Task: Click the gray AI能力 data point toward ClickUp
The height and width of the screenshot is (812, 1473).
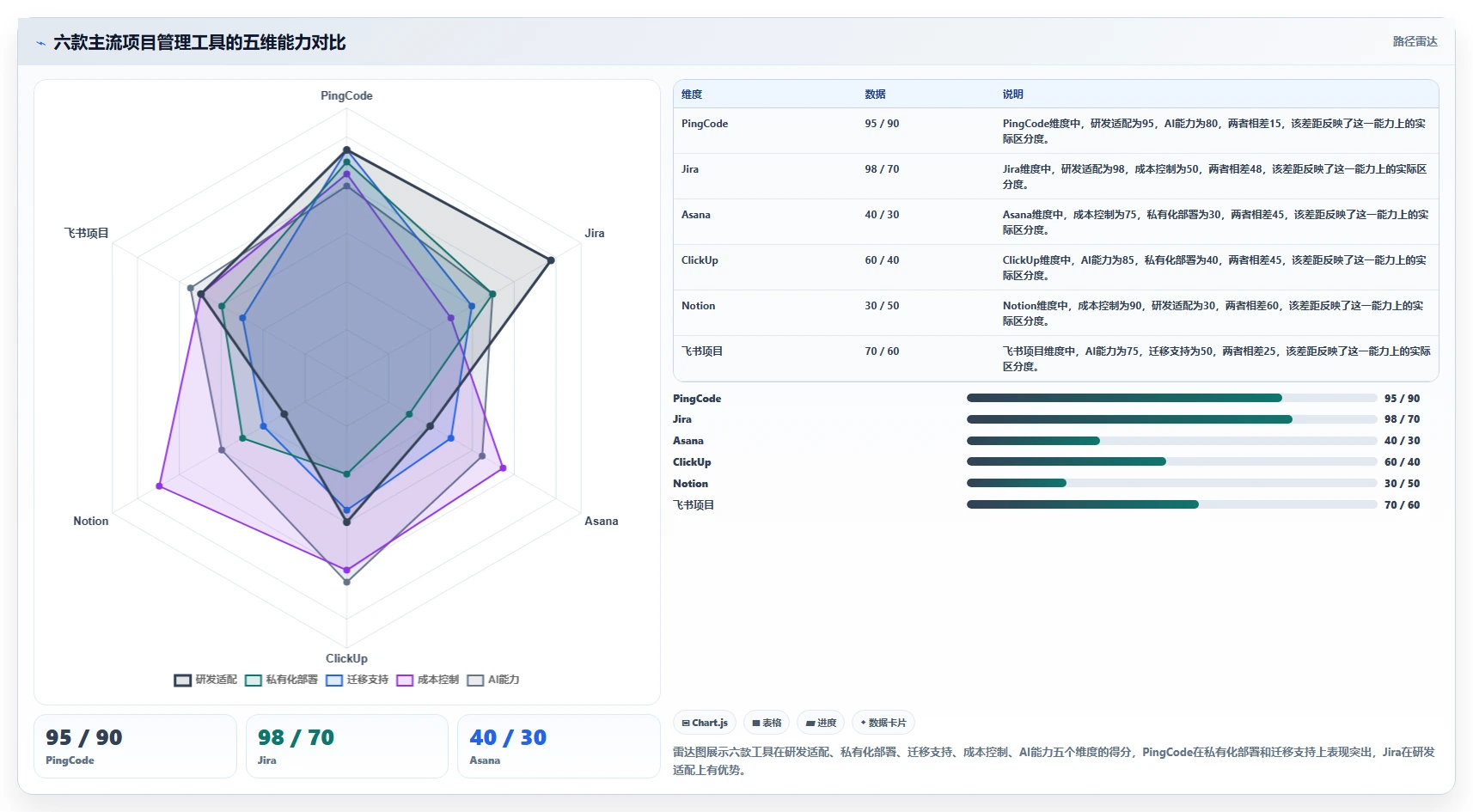Action: coord(347,582)
